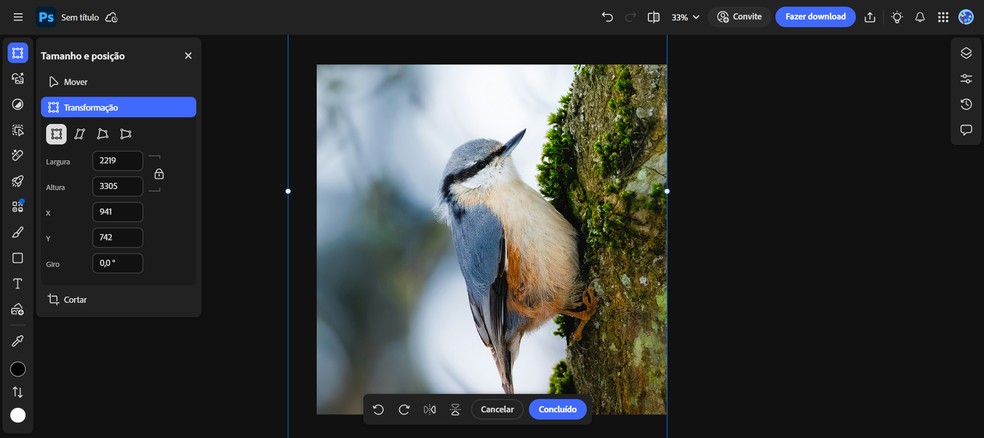Rotate image clockwise in bottom bar
The image size is (984, 438).
(404, 409)
